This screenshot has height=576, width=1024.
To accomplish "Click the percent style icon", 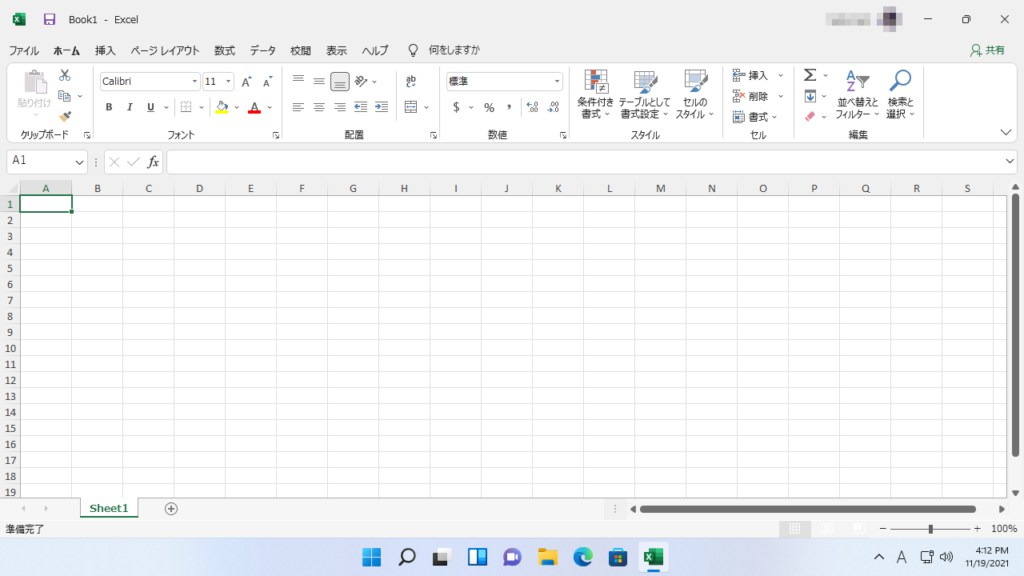I will 489,108.
